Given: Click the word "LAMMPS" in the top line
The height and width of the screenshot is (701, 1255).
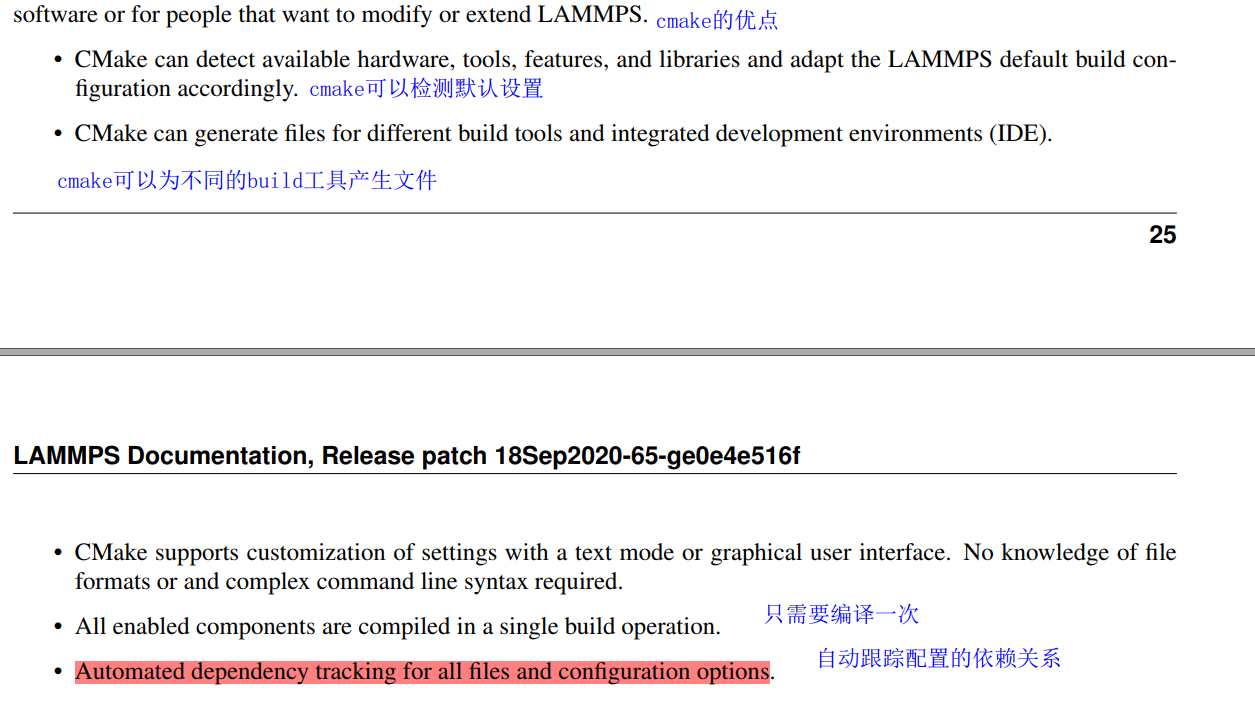Looking at the screenshot, I should pyautogui.click(x=590, y=14).
